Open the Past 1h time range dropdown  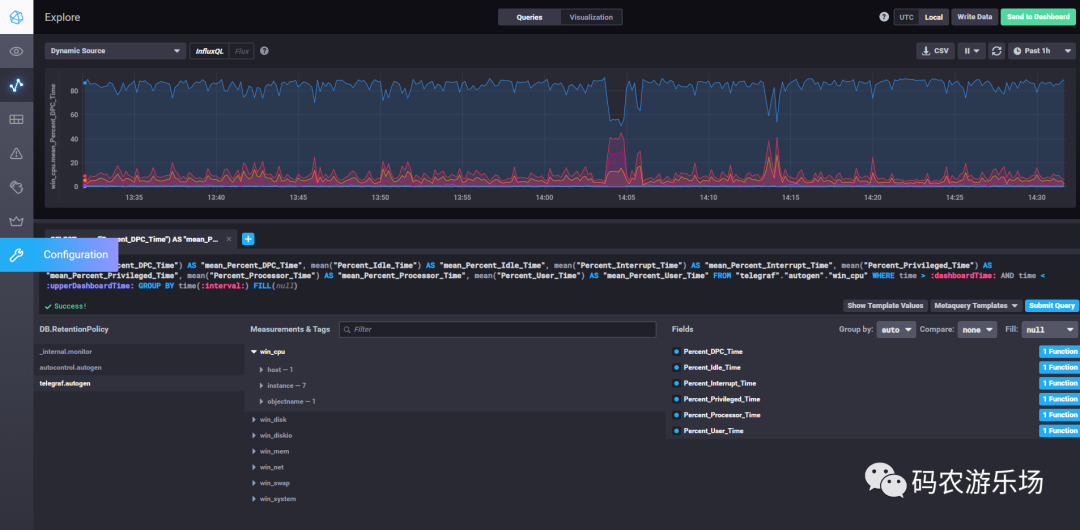coord(1038,51)
